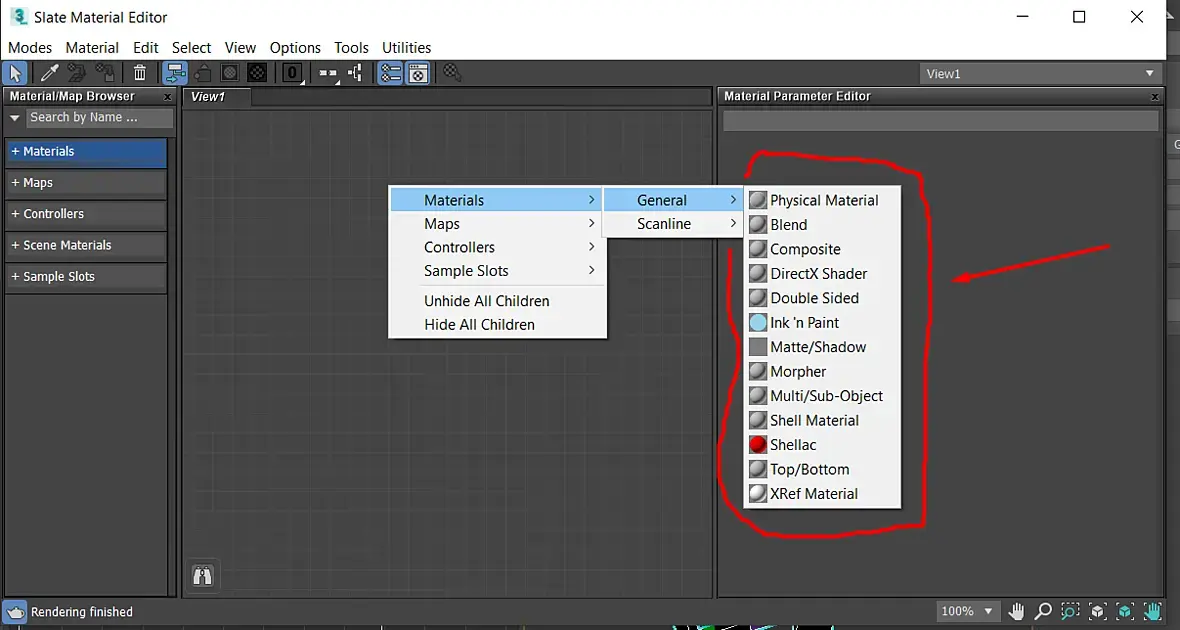
Task: Click Assign Material to Selection icon
Action: (x=105, y=73)
